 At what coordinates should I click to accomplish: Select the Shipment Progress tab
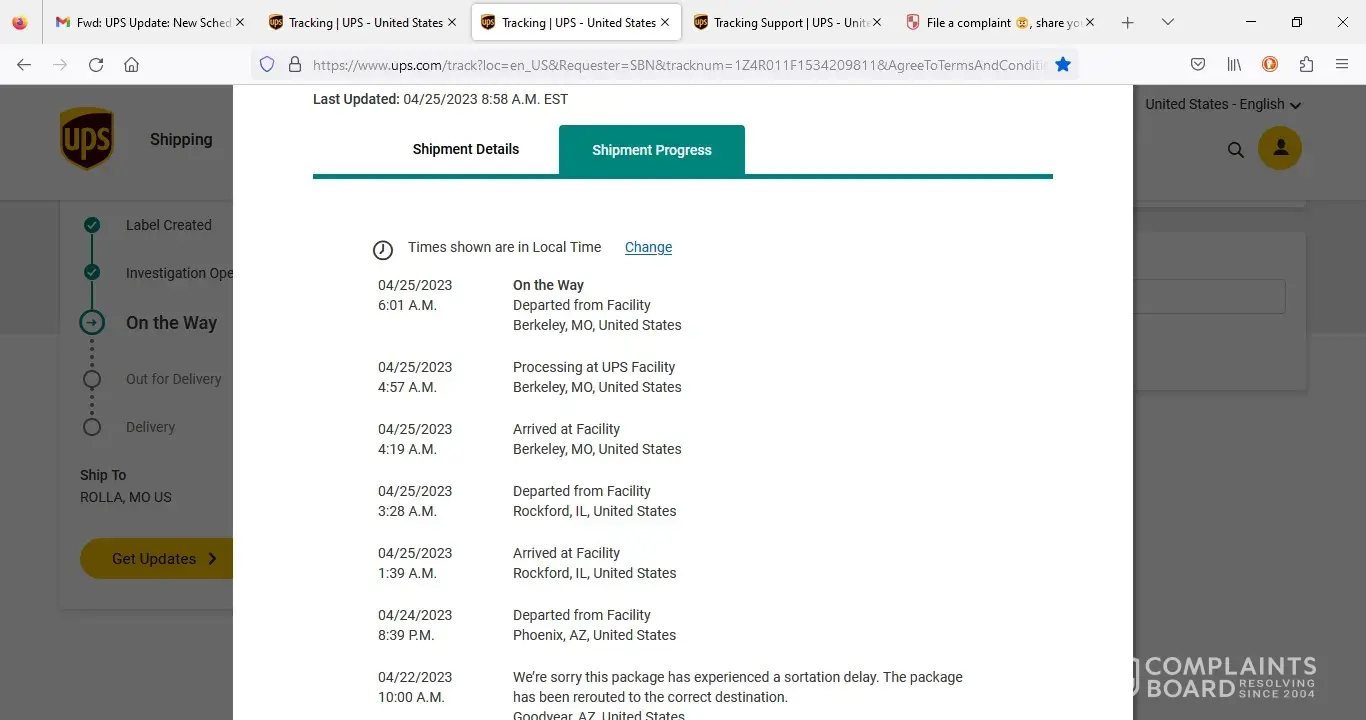click(651, 150)
